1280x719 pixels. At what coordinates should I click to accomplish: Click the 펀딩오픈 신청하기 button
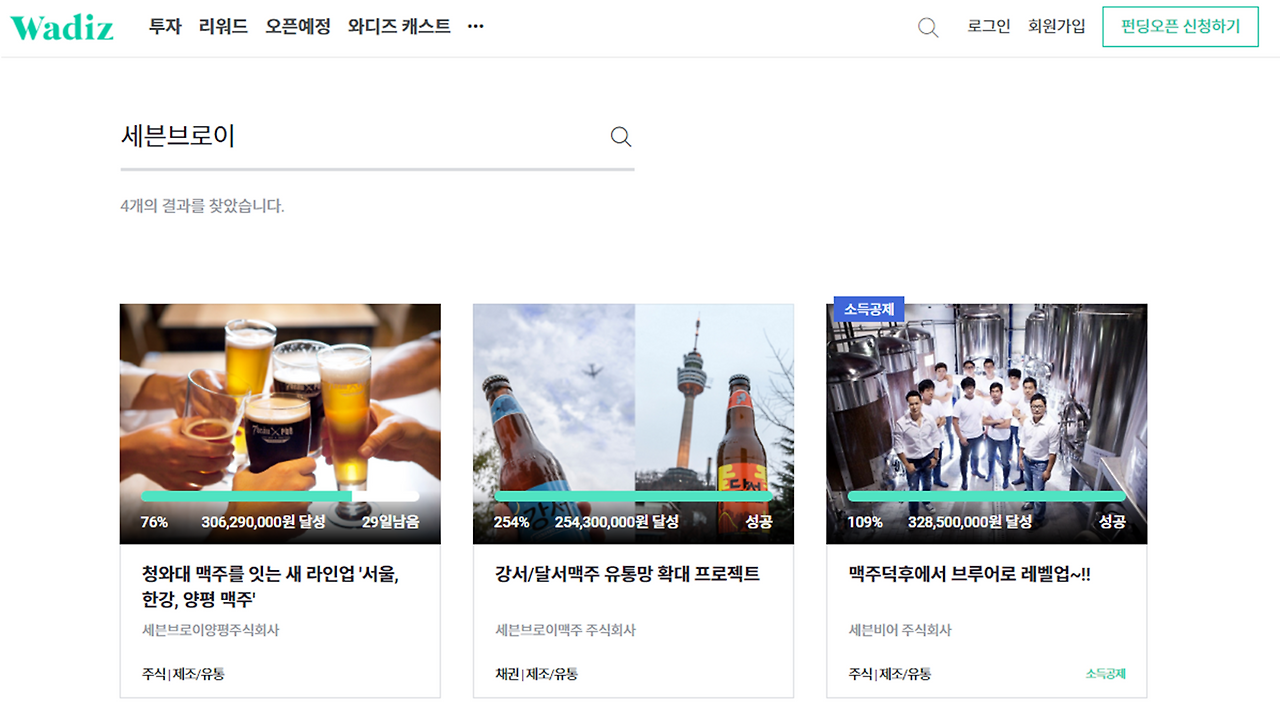(1180, 27)
